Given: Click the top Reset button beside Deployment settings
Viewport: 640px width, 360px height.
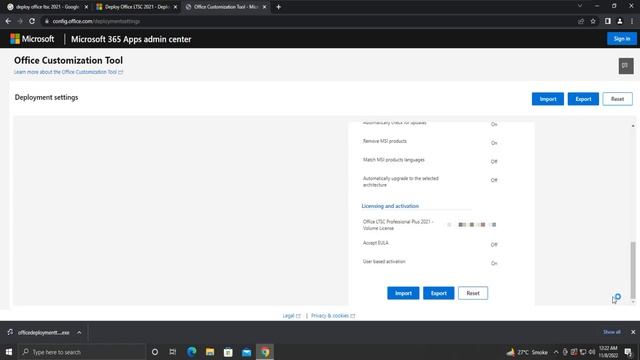Looking at the screenshot, I should click(617, 99).
